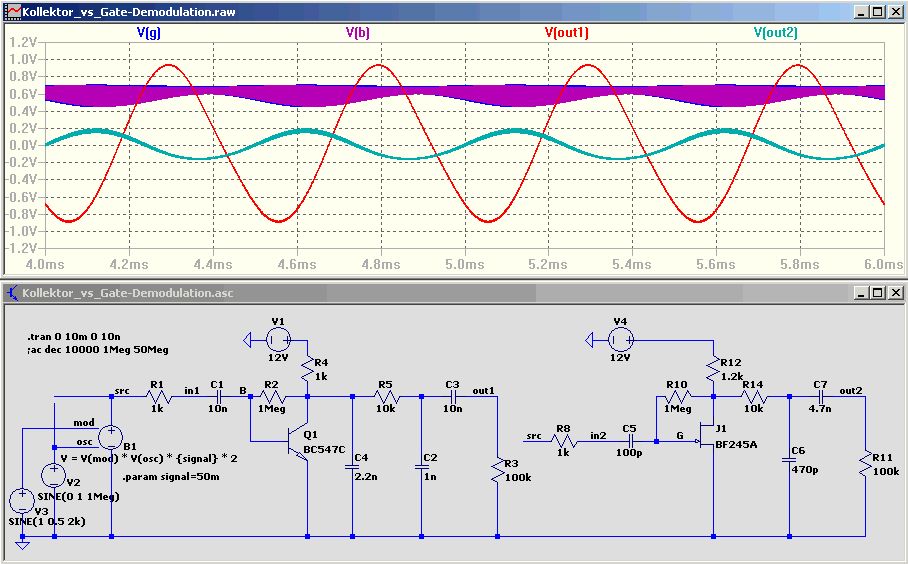The height and width of the screenshot is (564, 908).
Task: Maximize the Kollektor_vs_Gate-Demodulation.asc schematic window
Action: coord(878,293)
